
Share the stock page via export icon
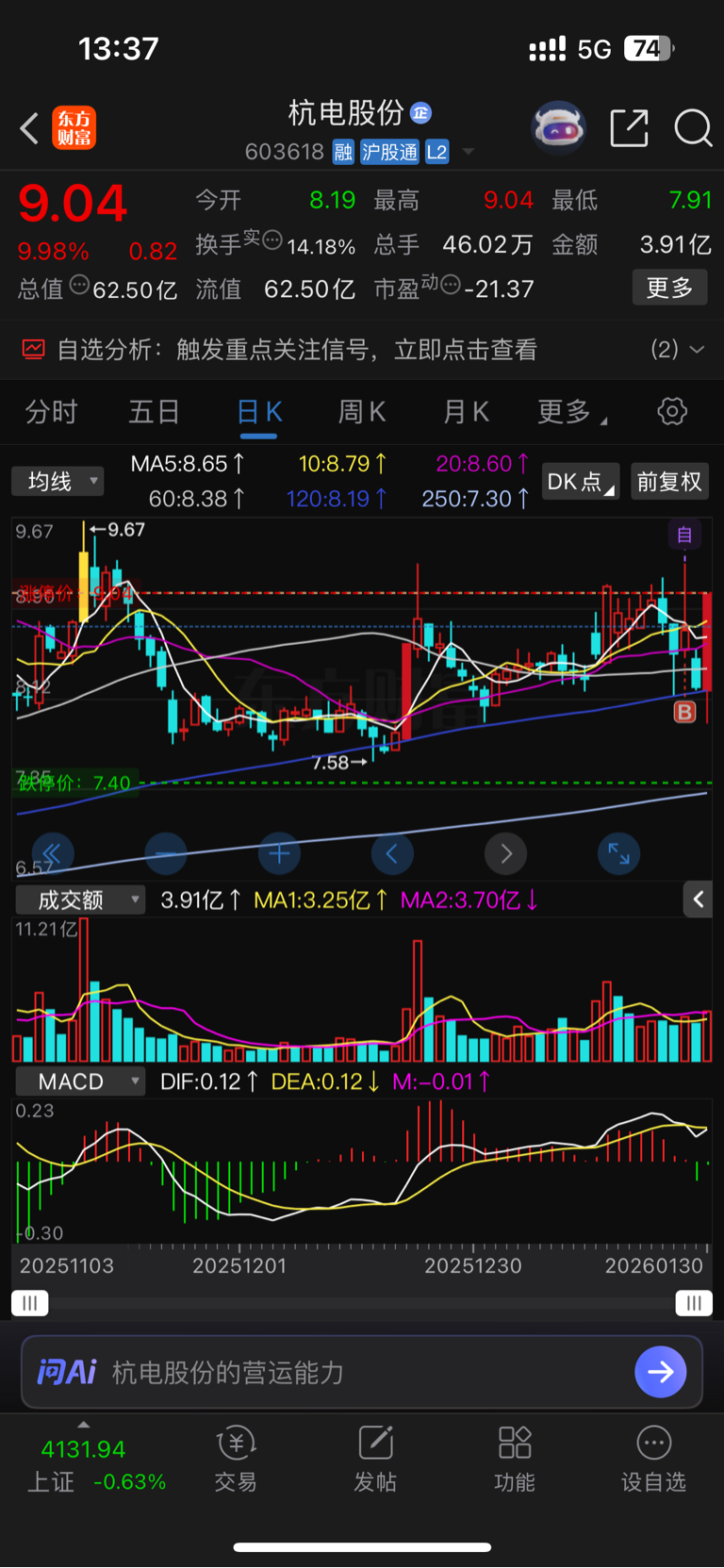pyautogui.click(x=629, y=127)
